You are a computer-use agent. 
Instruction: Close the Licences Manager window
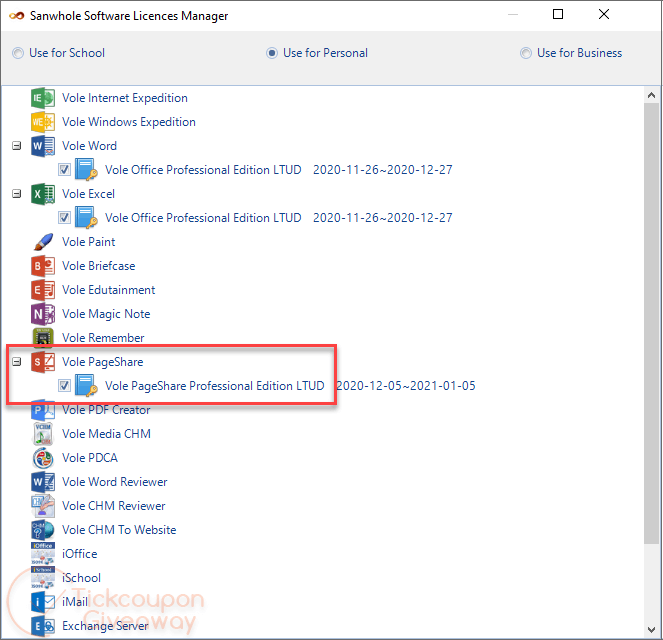[x=604, y=15]
